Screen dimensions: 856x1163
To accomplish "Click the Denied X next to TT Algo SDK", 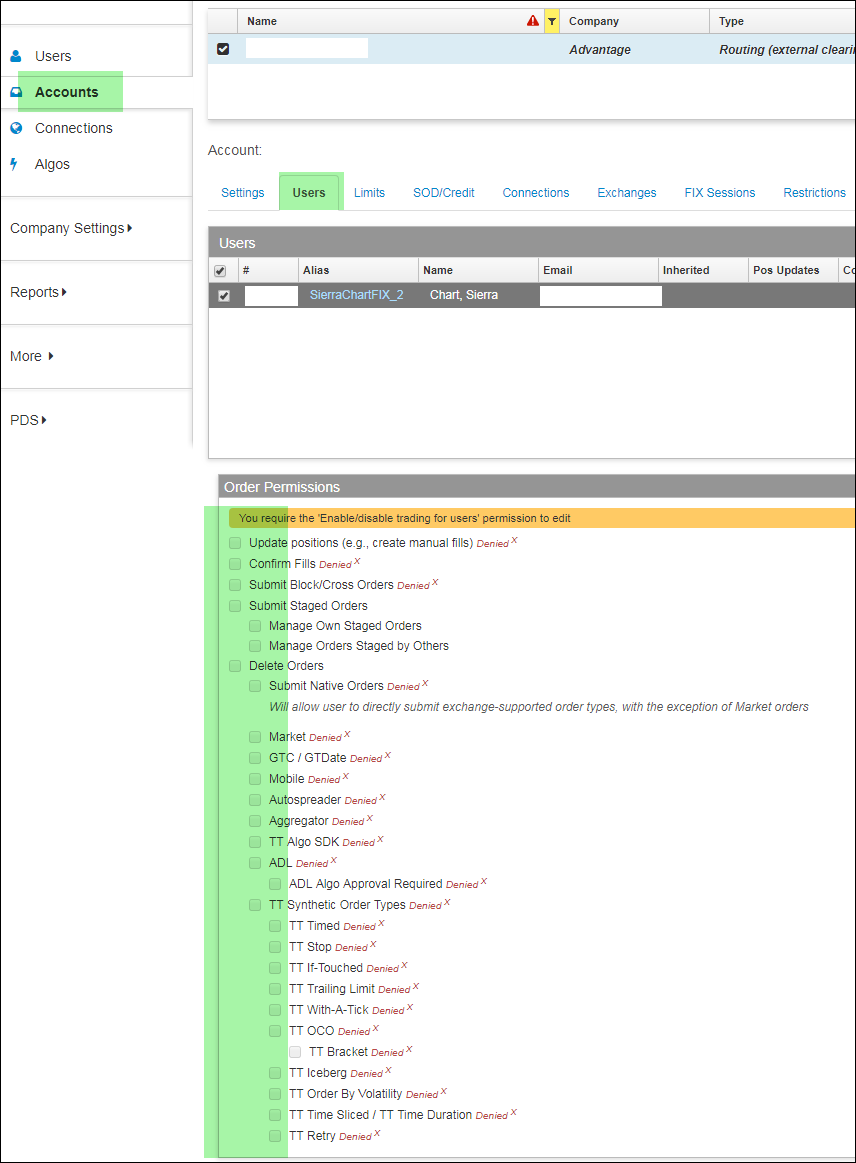I will (363, 842).
